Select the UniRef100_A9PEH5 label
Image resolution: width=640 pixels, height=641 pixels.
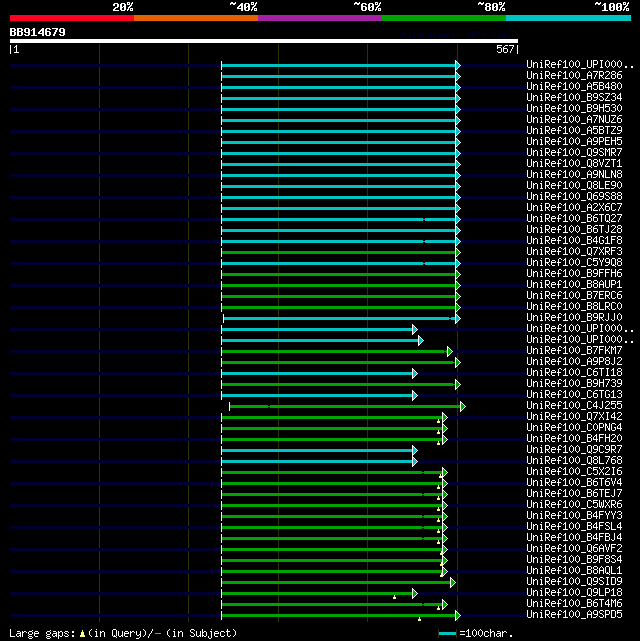[574, 142]
